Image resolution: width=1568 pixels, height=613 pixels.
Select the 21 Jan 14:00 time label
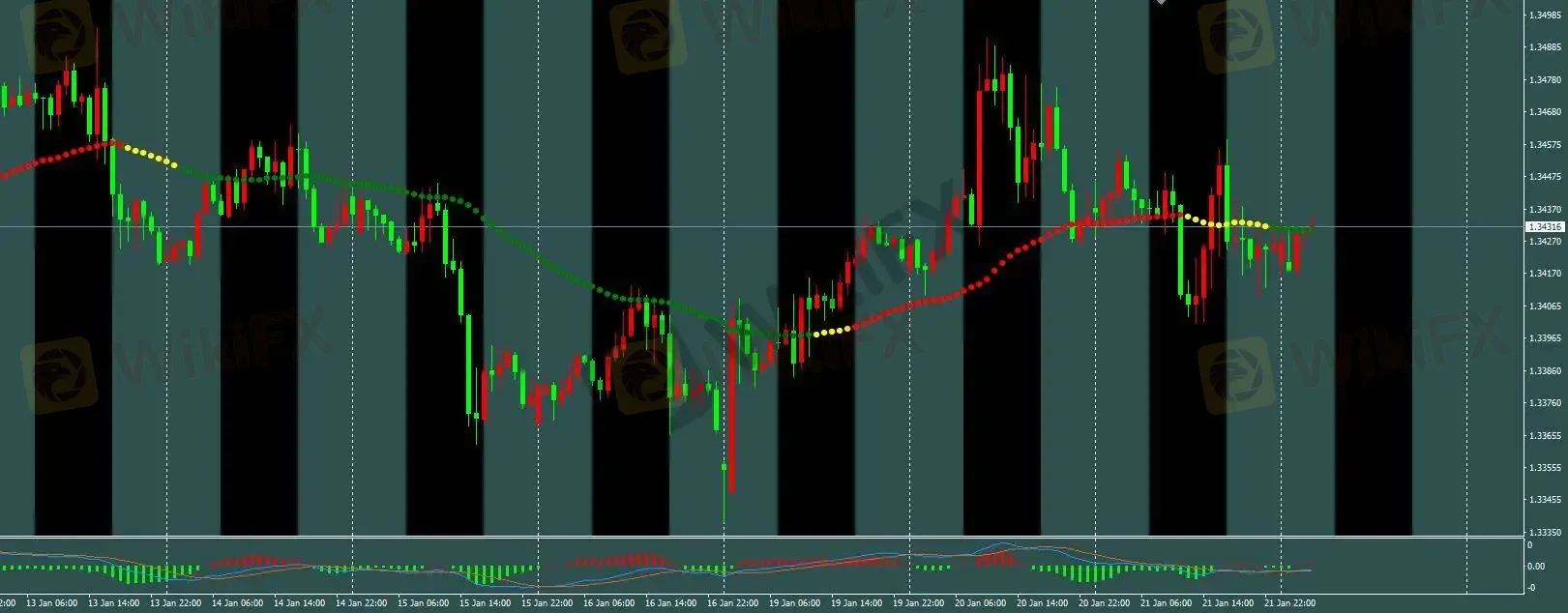pyautogui.click(x=1228, y=603)
